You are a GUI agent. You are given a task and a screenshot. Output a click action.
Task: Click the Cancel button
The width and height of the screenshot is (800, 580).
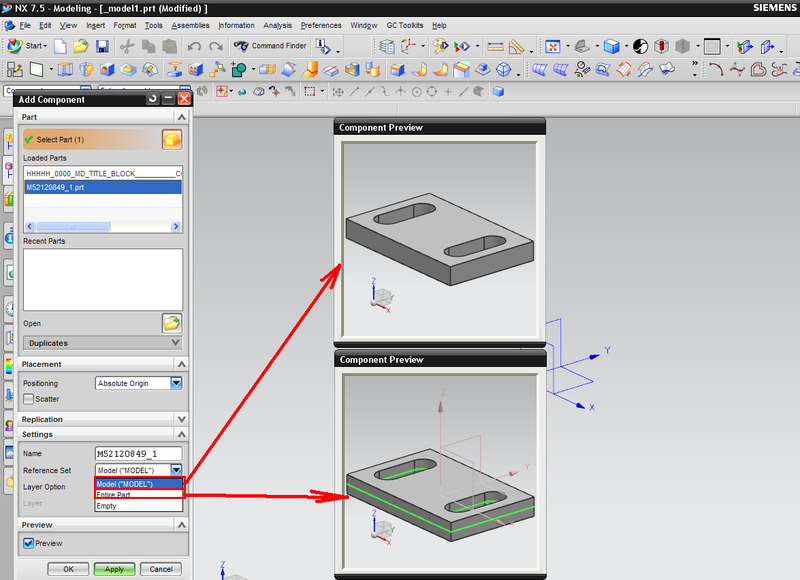click(160, 569)
